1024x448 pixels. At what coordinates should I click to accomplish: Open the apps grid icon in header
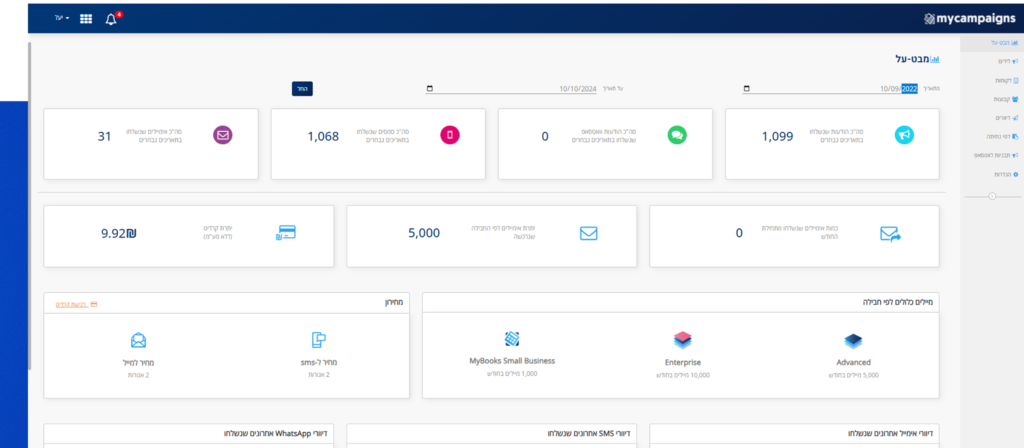[86, 19]
